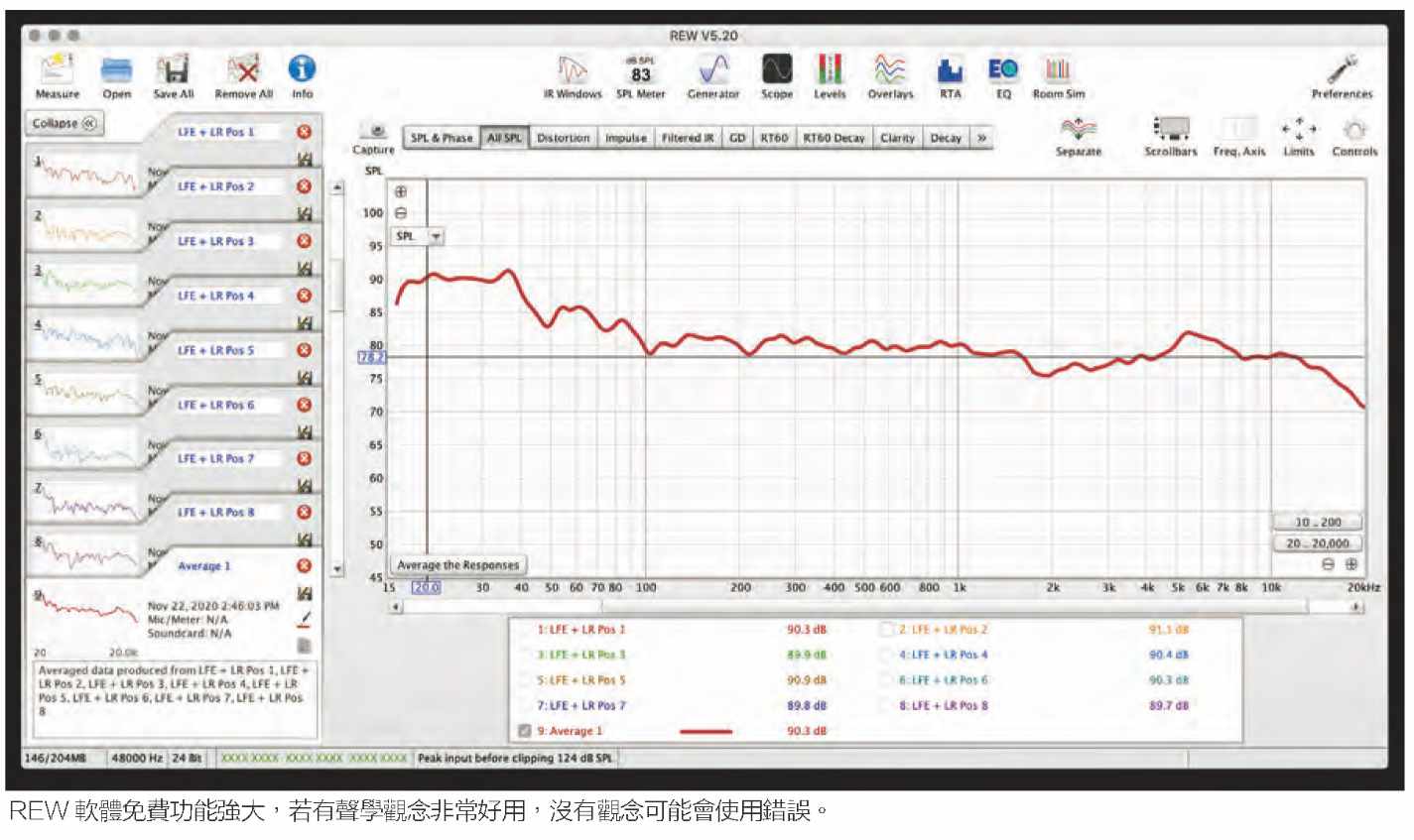Open the SPL axis dropdown

point(418,237)
